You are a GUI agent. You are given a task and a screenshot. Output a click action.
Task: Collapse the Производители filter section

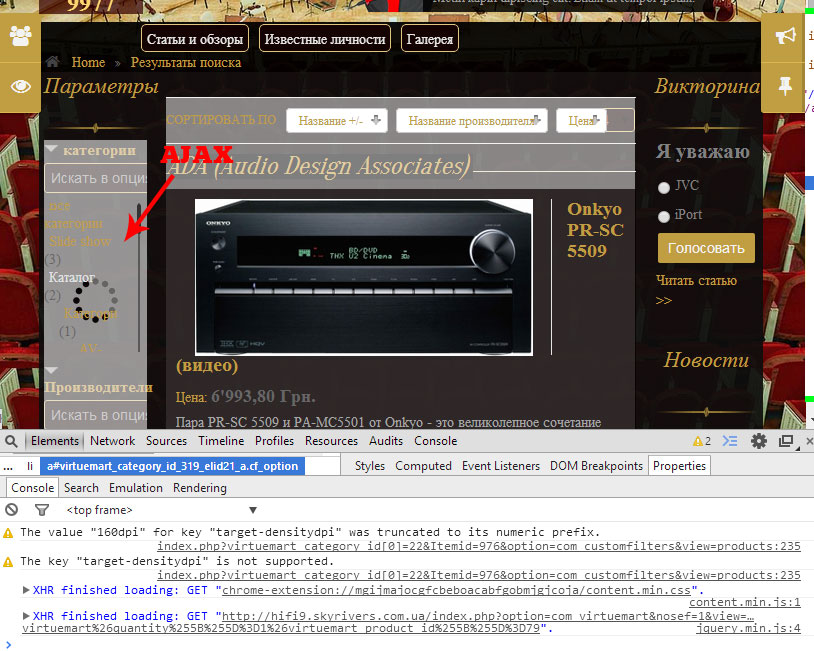(x=51, y=370)
